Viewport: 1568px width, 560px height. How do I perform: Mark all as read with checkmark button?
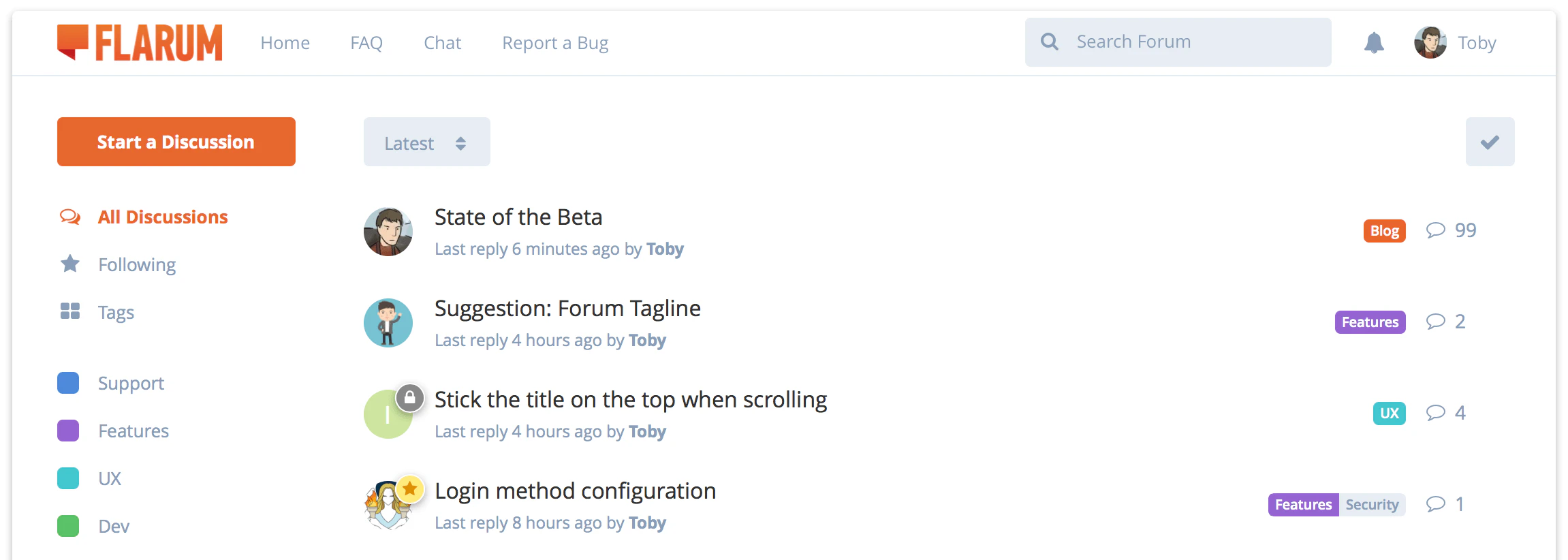coord(1490,142)
